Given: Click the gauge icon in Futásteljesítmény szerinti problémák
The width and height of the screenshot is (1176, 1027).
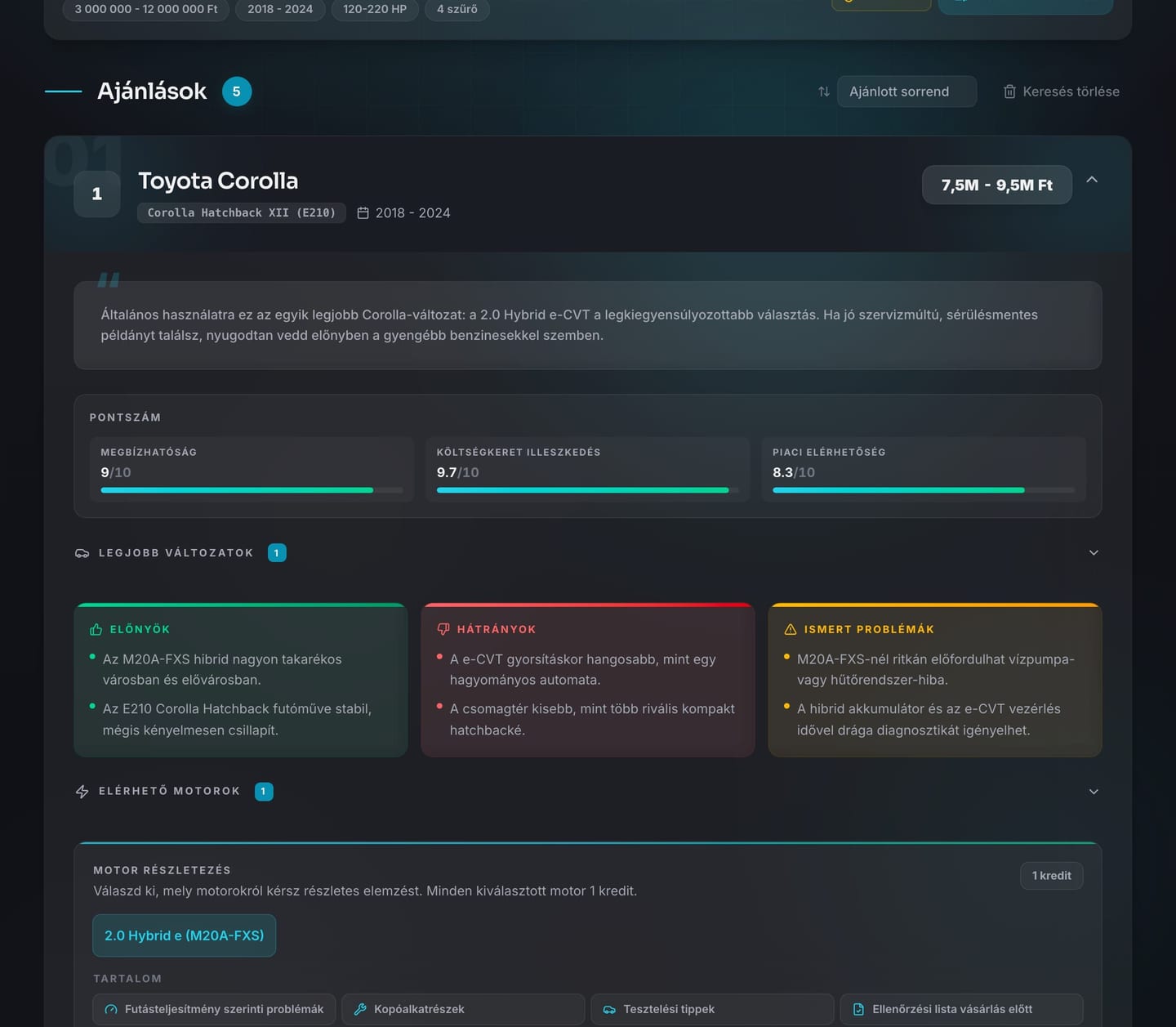Looking at the screenshot, I should point(111,1009).
